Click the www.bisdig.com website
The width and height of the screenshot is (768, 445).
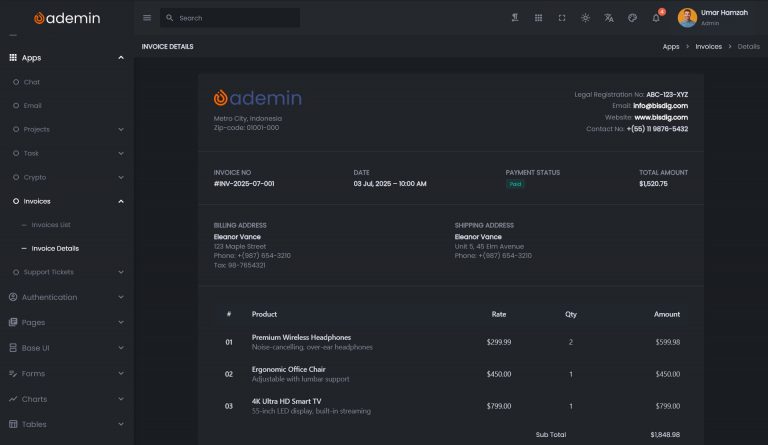pos(661,117)
